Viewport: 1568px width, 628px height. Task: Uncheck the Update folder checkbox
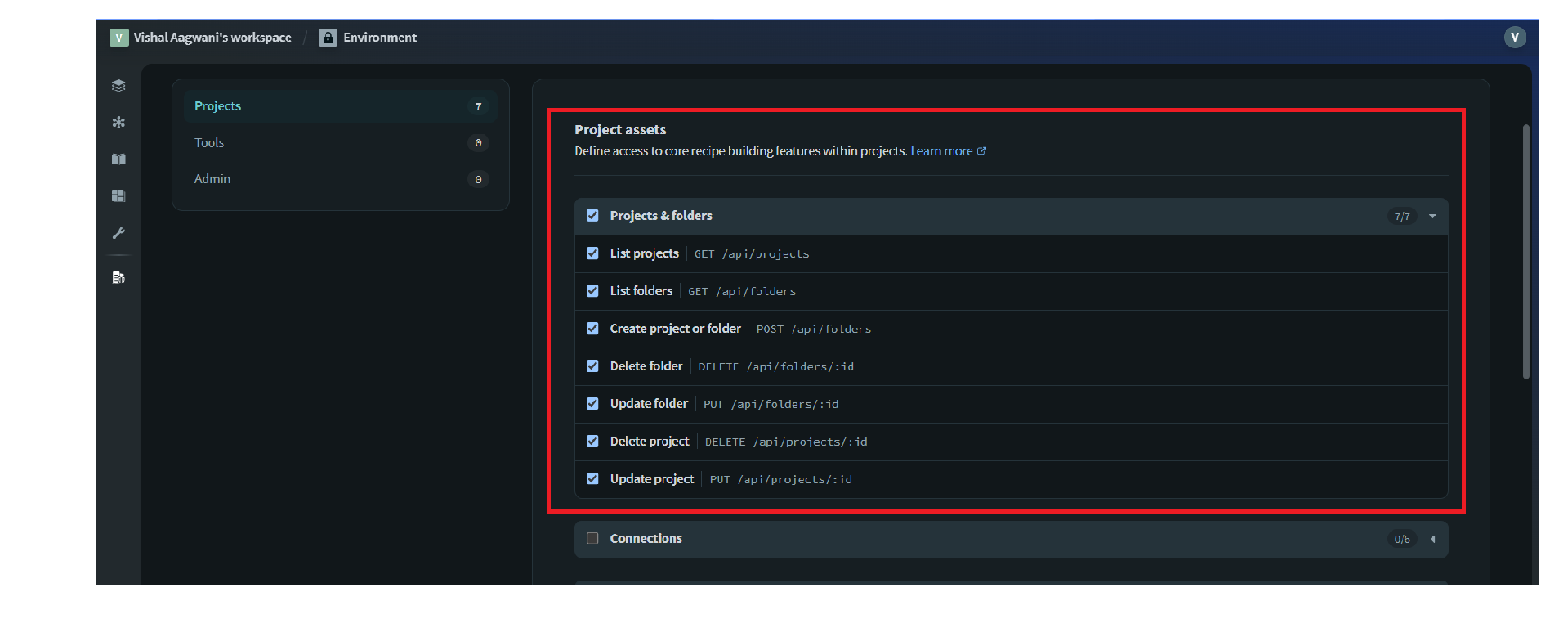coord(592,404)
